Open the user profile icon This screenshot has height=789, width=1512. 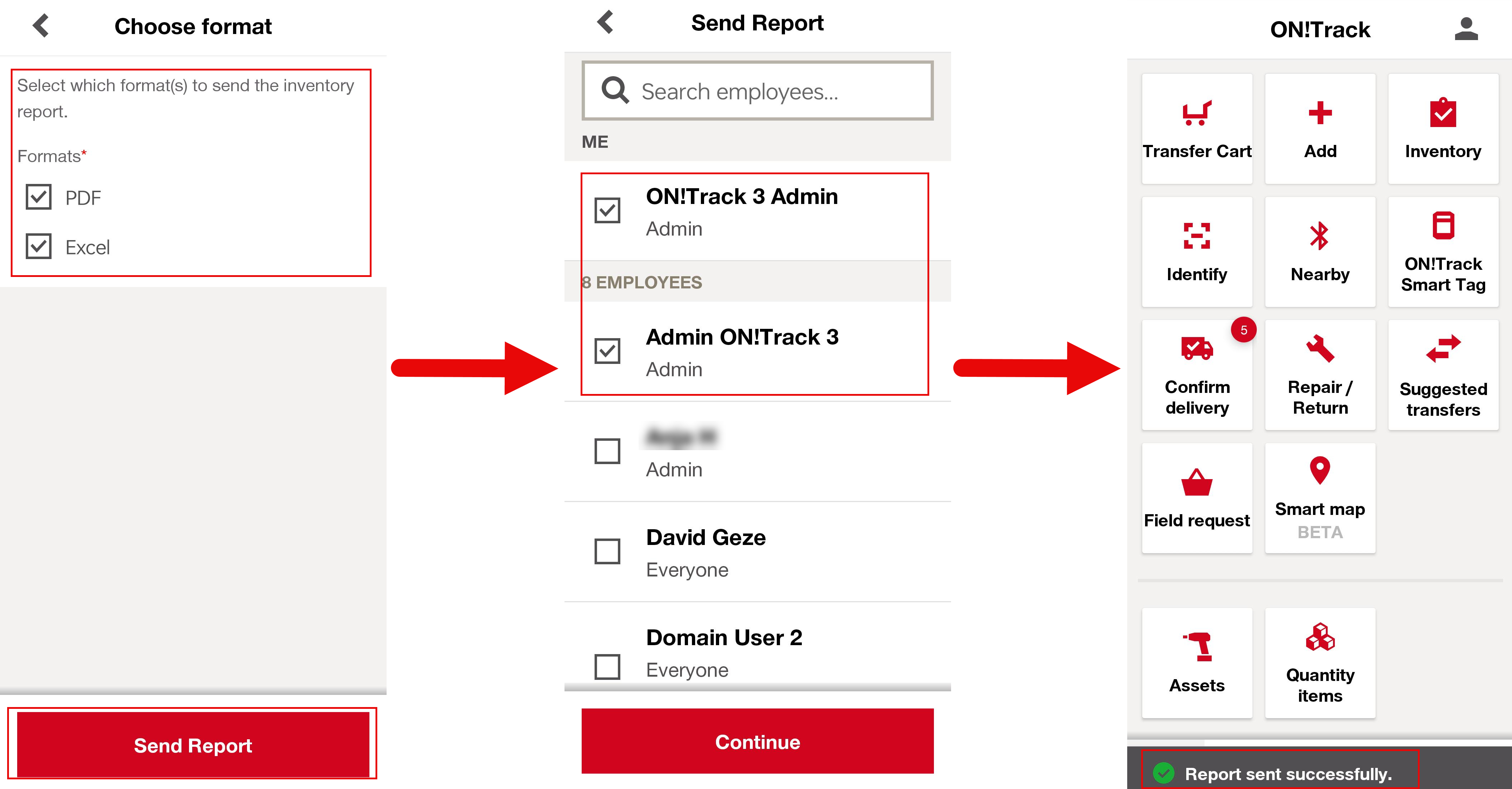coord(1465,29)
